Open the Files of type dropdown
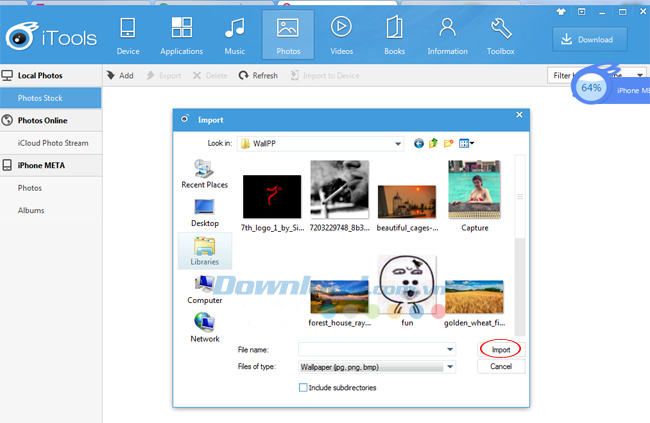 click(x=451, y=367)
